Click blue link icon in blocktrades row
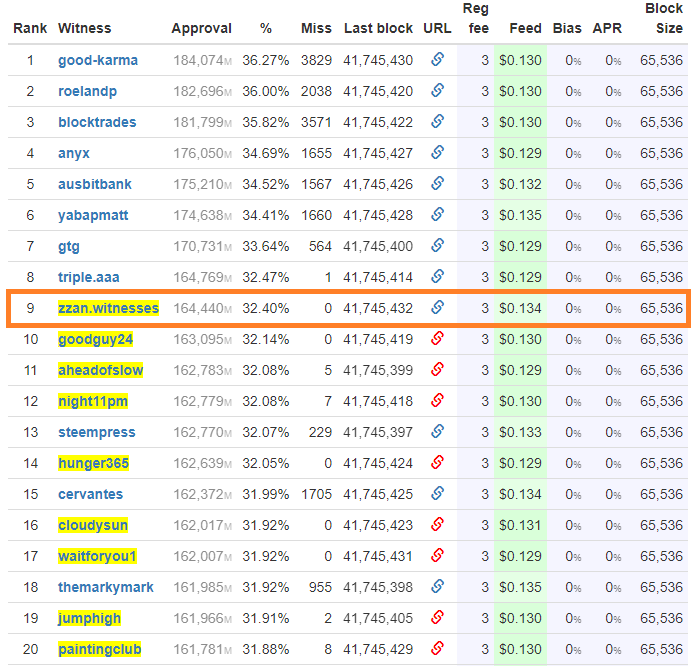 pos(437,122)
